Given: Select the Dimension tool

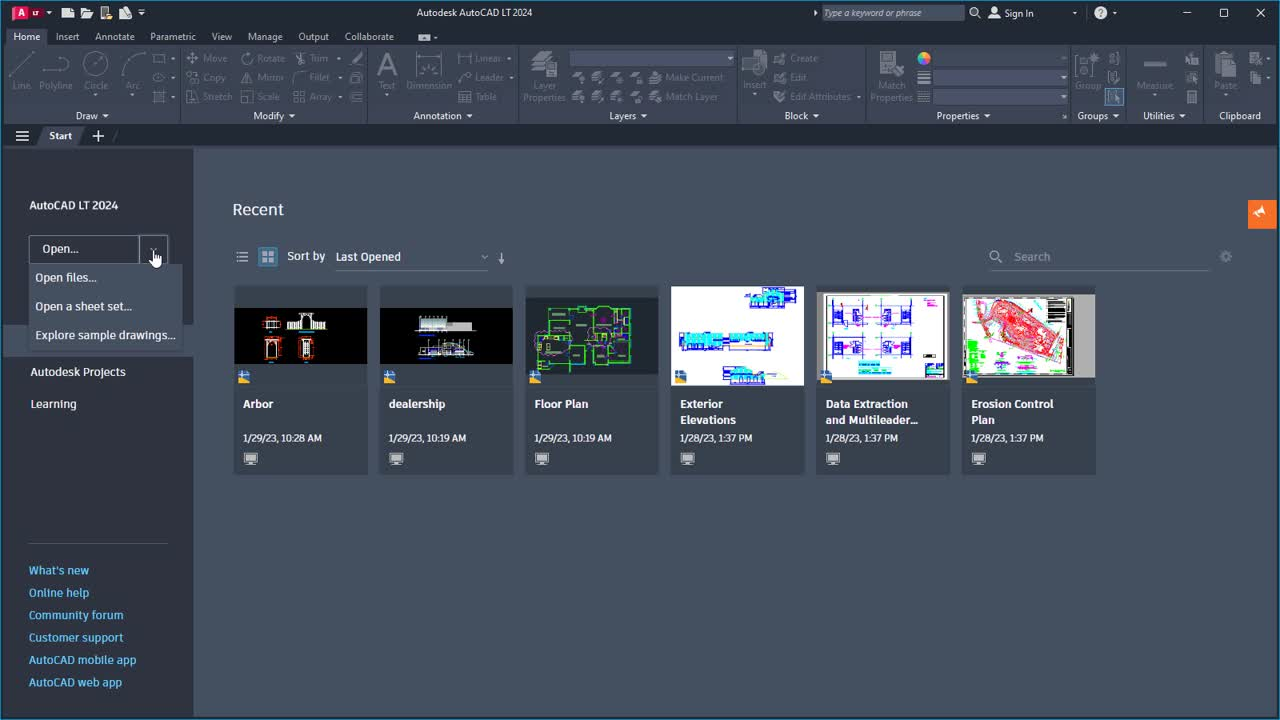Looking at the screenshot, I should (429, 72).
